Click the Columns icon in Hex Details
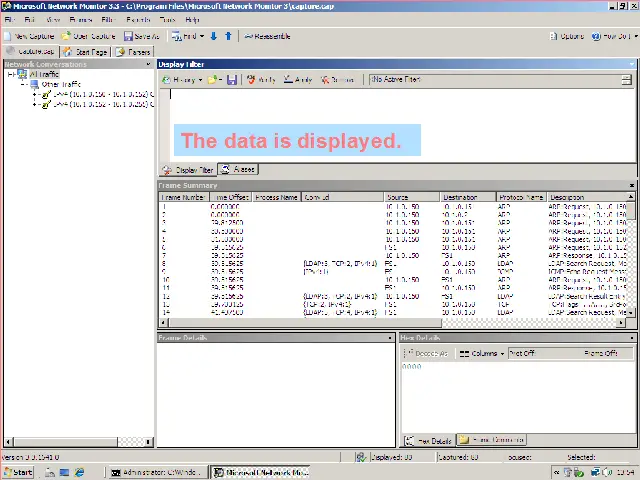Screen dimensions: 640x480 pyautogui.click(x=464, y=354)
